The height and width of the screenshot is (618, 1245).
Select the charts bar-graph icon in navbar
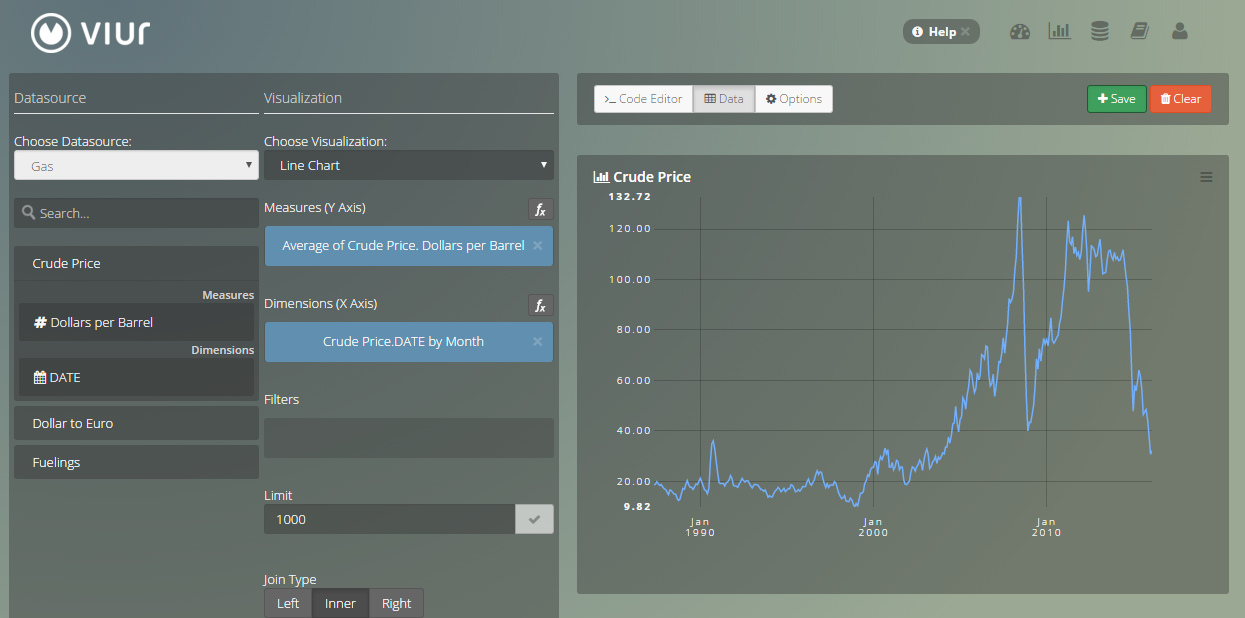point(1059,31)
